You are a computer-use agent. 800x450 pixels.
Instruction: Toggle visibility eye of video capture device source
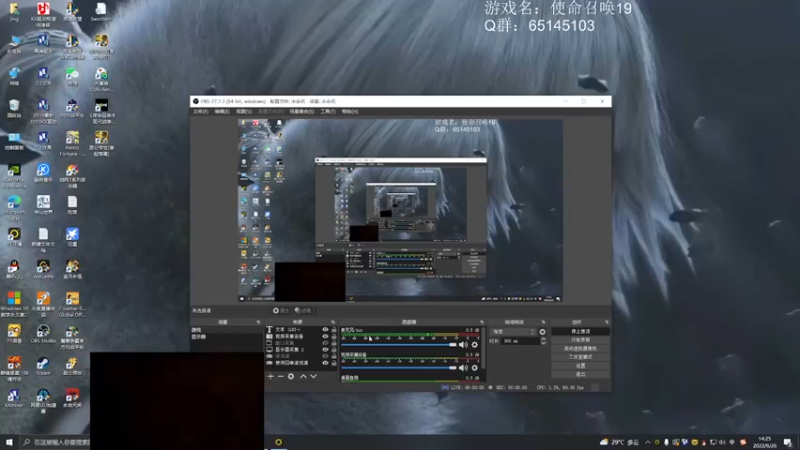tap(325, 336)
